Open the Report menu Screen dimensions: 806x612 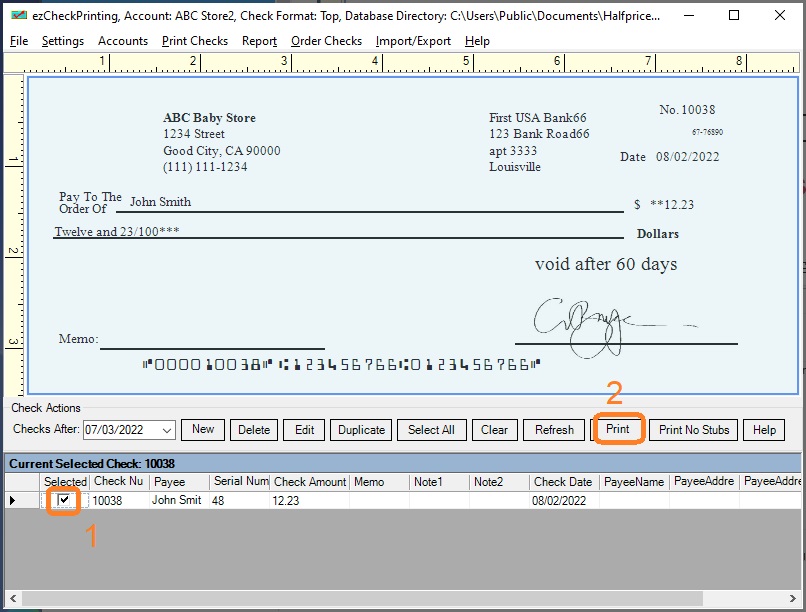pyautogui.click(x=259, y=41)
